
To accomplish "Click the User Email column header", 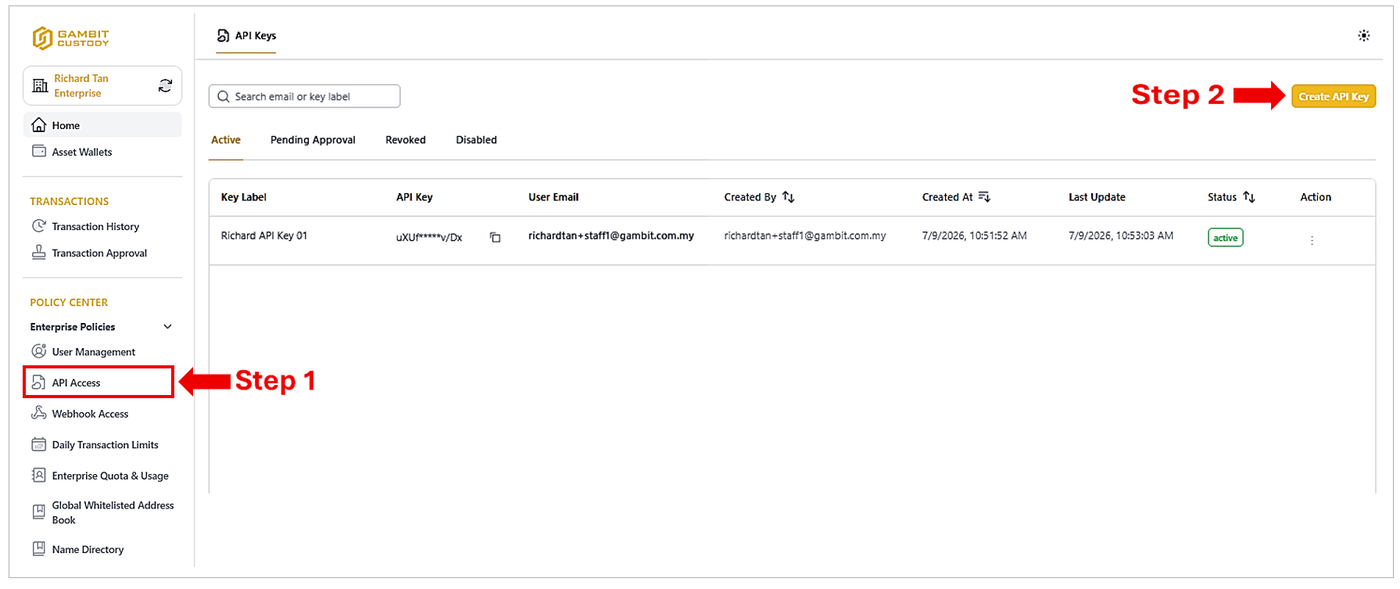I will (554, 197).
